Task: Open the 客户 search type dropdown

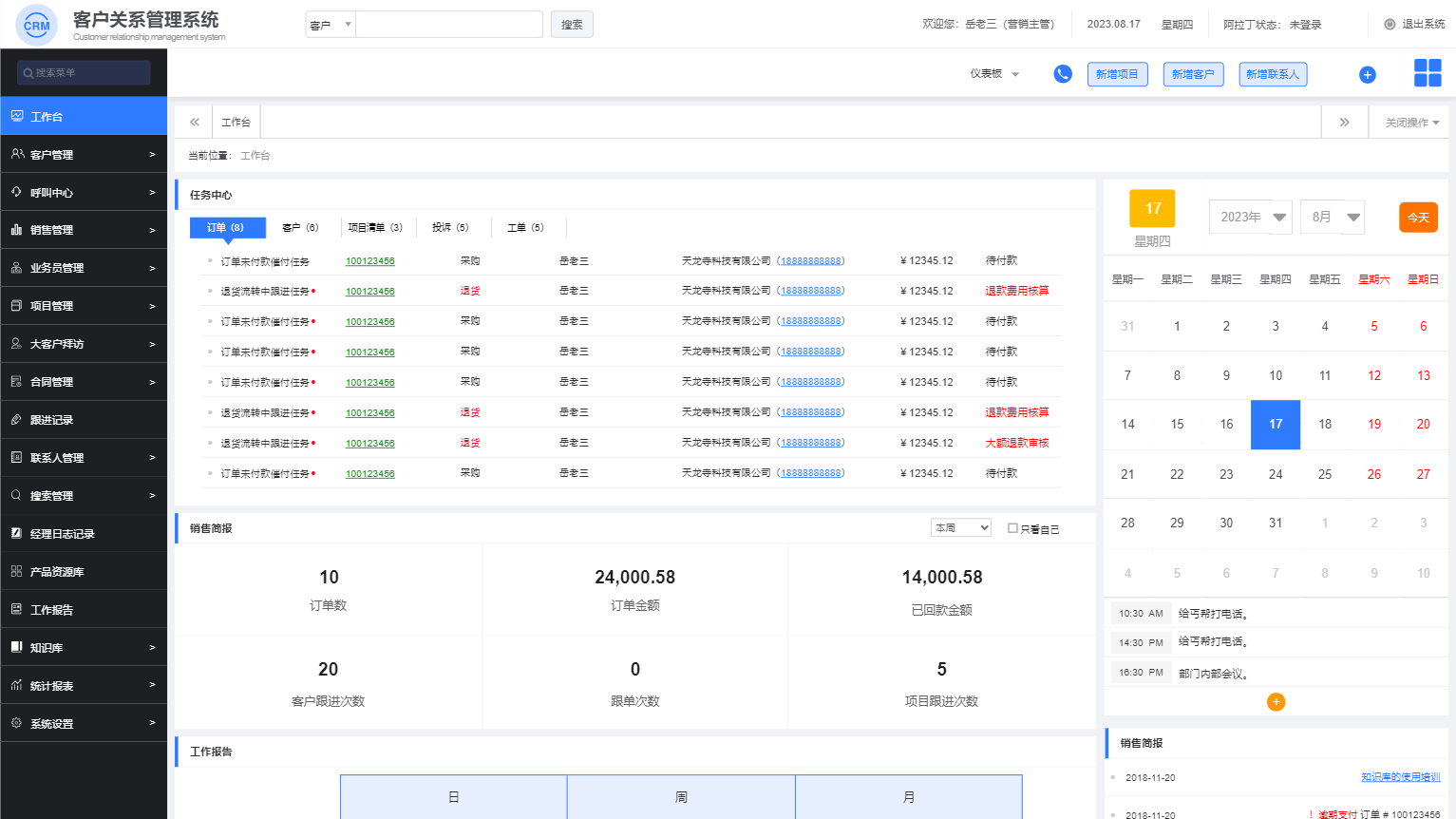Action: [x=331, y=25]
